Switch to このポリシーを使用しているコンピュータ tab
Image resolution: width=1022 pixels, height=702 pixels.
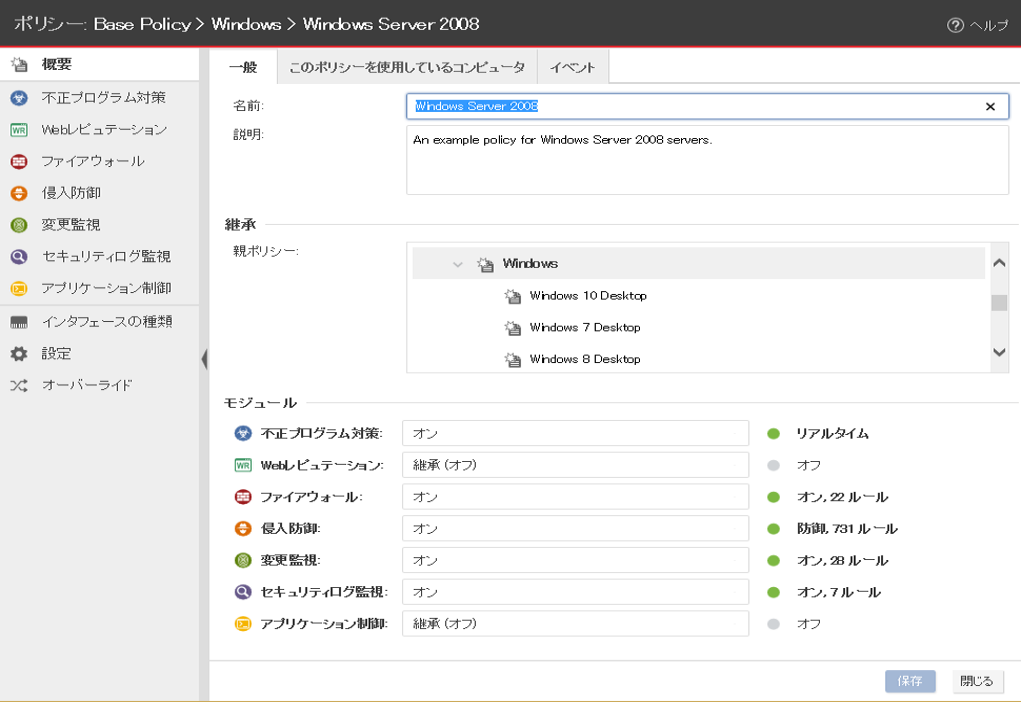tap(406, 67)
